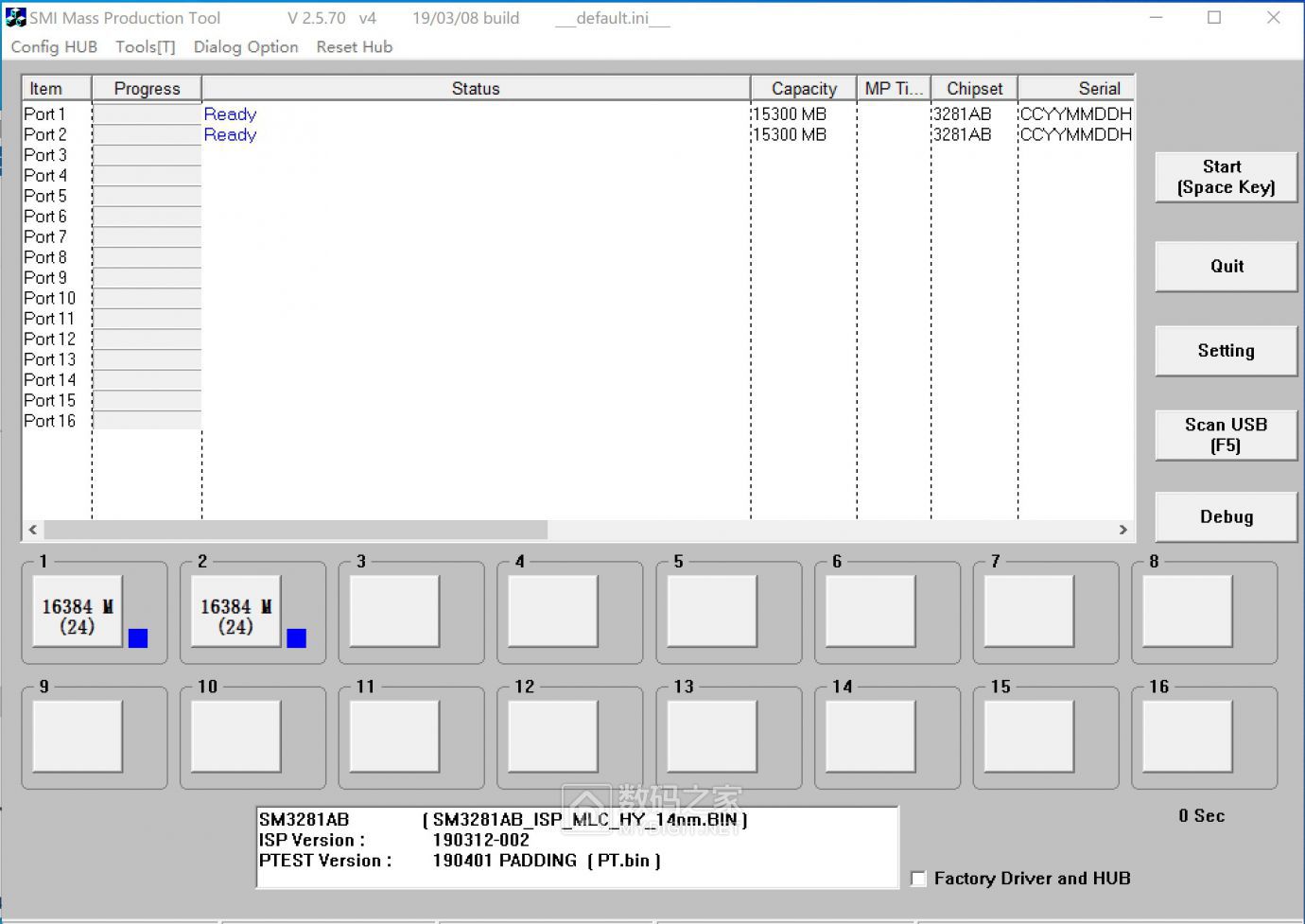Click empty port slot 15 box

tap(1029, 736)
